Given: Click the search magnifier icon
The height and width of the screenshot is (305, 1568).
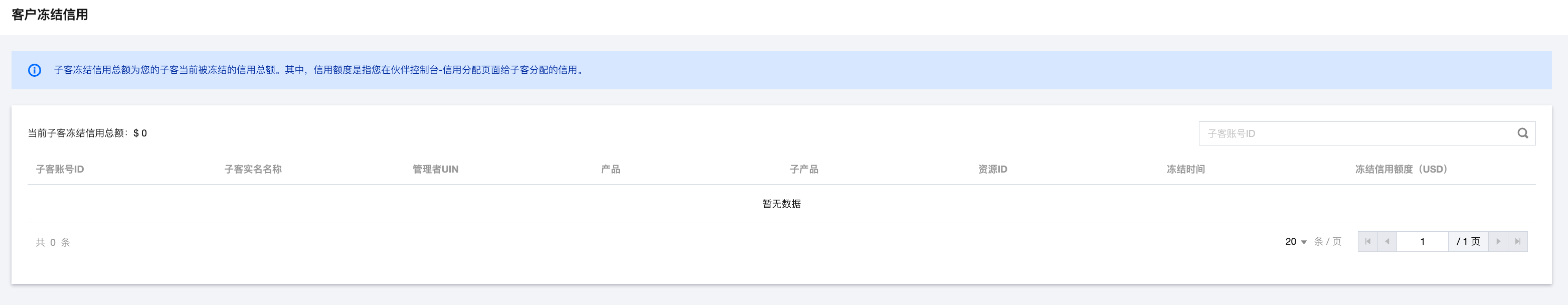Looking at the screenshot, I should [1522, 133].
